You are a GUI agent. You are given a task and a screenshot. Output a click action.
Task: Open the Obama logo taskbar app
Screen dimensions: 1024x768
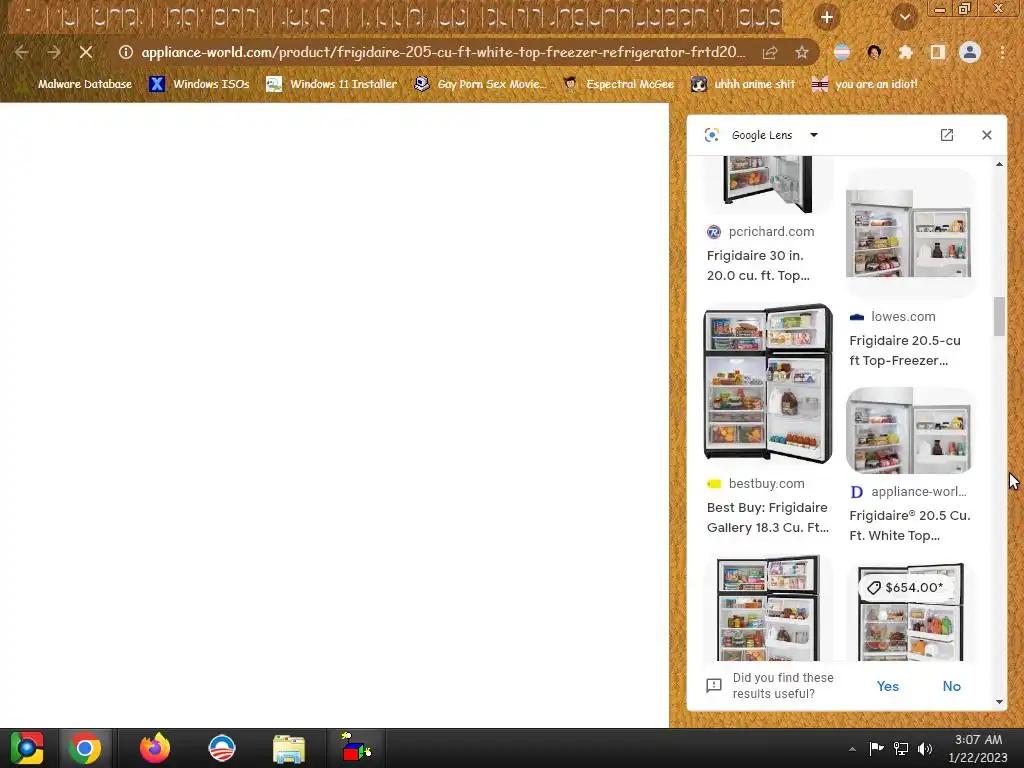click(x=221, y=748)
